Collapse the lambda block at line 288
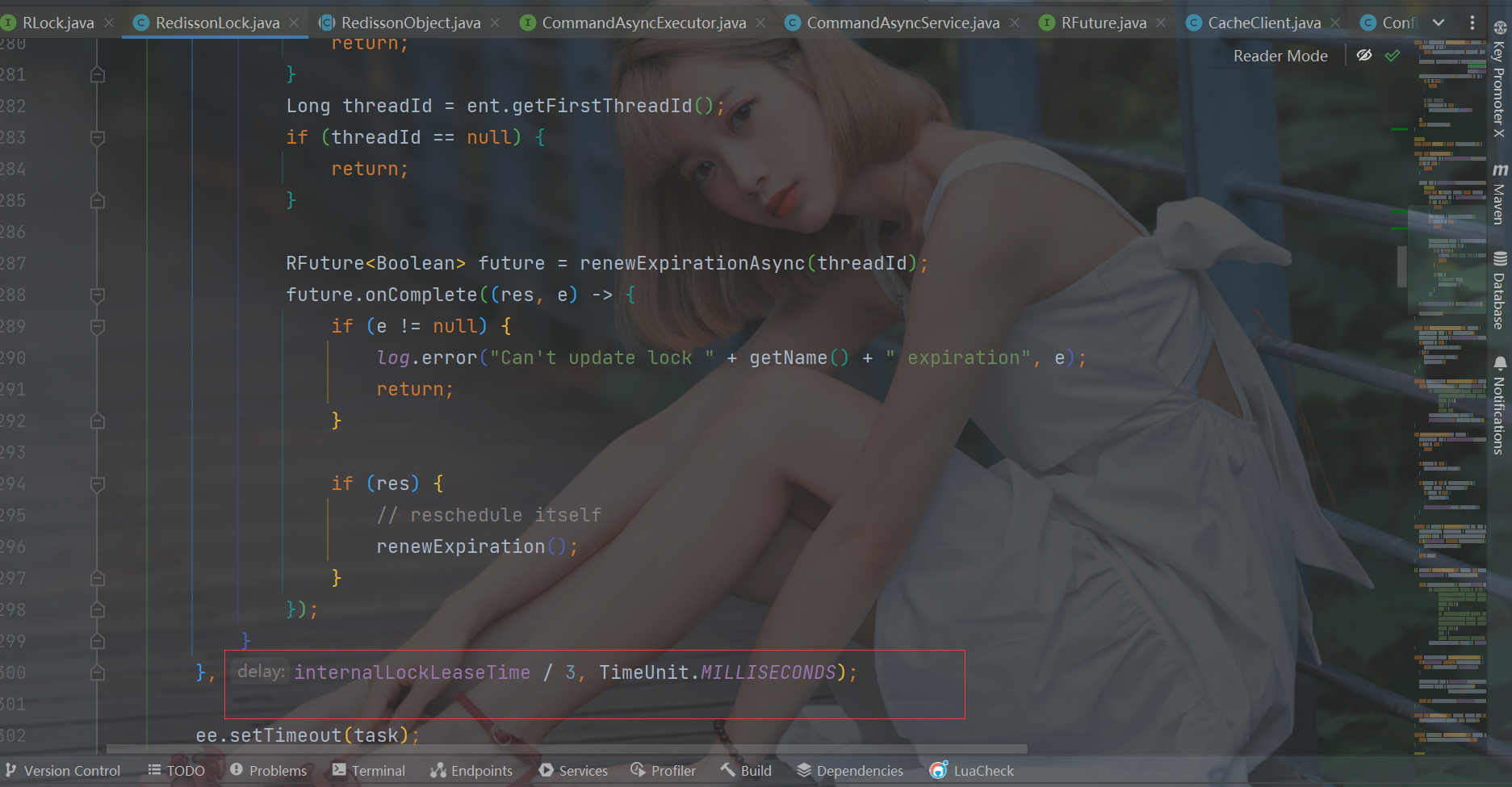1512x787 pixels. [x=98, y=295]
